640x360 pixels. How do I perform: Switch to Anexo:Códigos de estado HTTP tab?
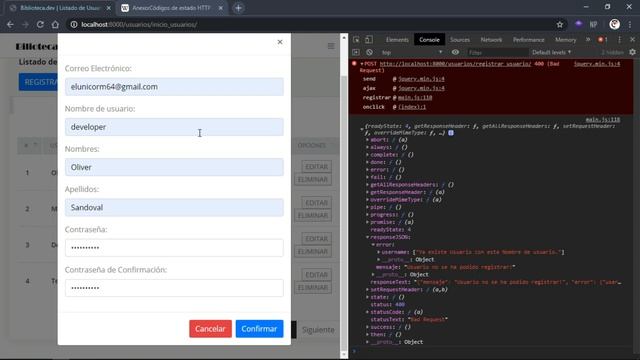(171, 8)
